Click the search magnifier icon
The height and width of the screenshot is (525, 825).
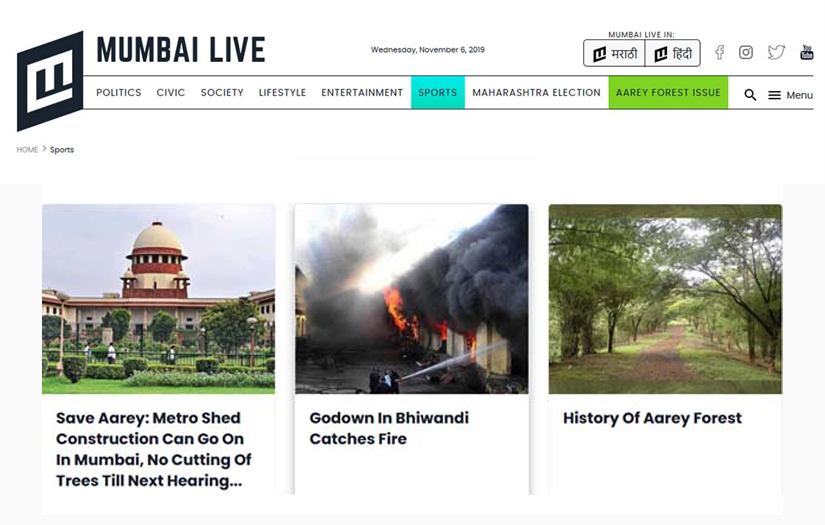[750, 95]
